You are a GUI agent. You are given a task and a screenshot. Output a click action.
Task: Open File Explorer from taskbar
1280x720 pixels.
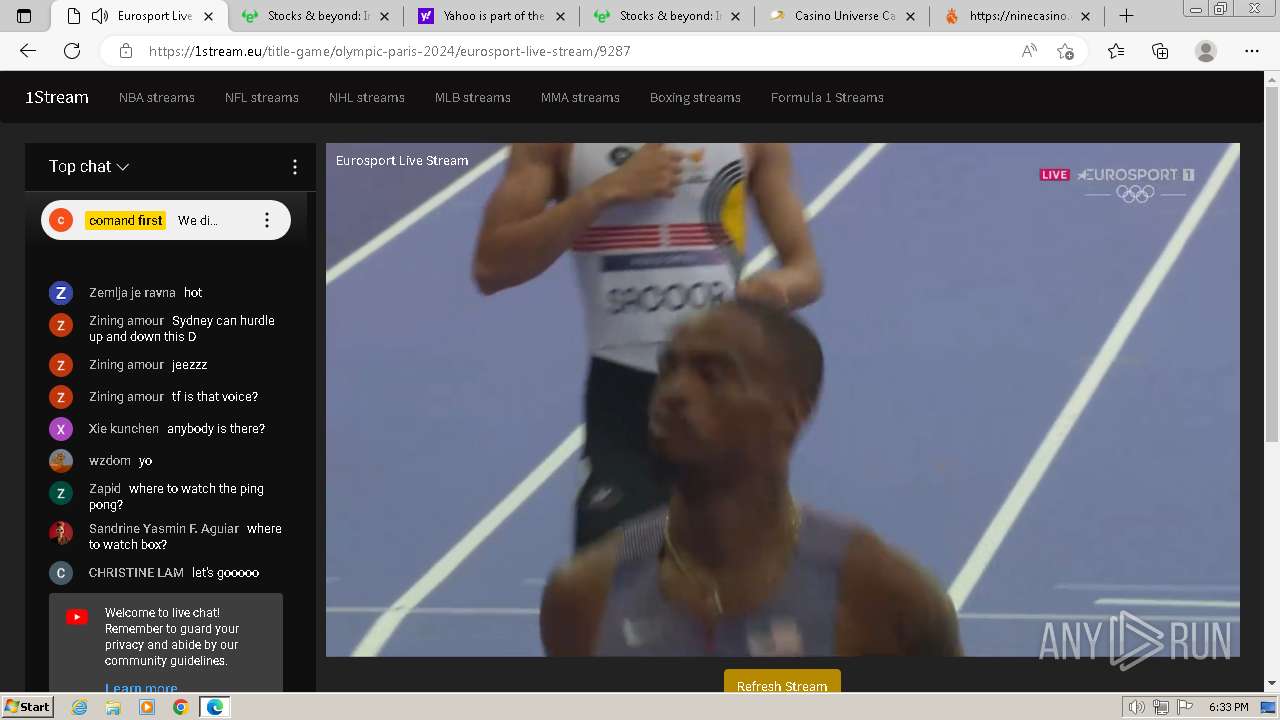click(113, 707)
